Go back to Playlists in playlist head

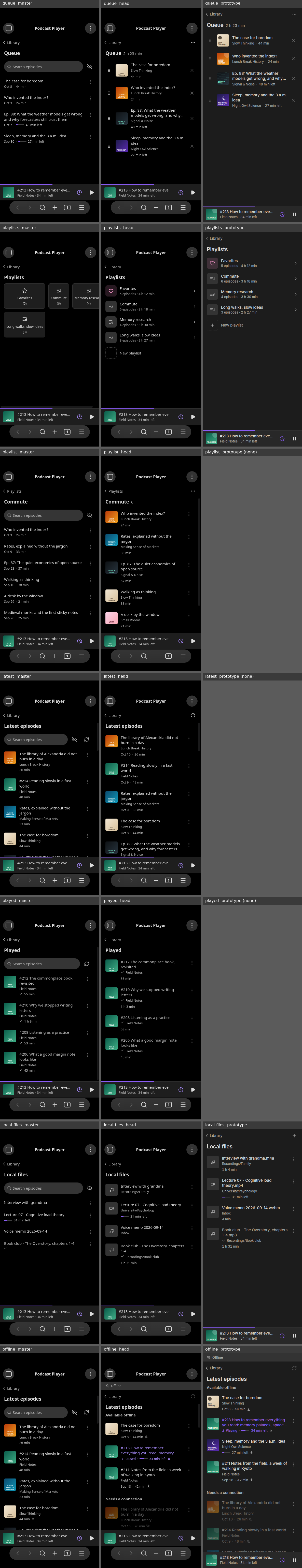click(x=114, y=491)
